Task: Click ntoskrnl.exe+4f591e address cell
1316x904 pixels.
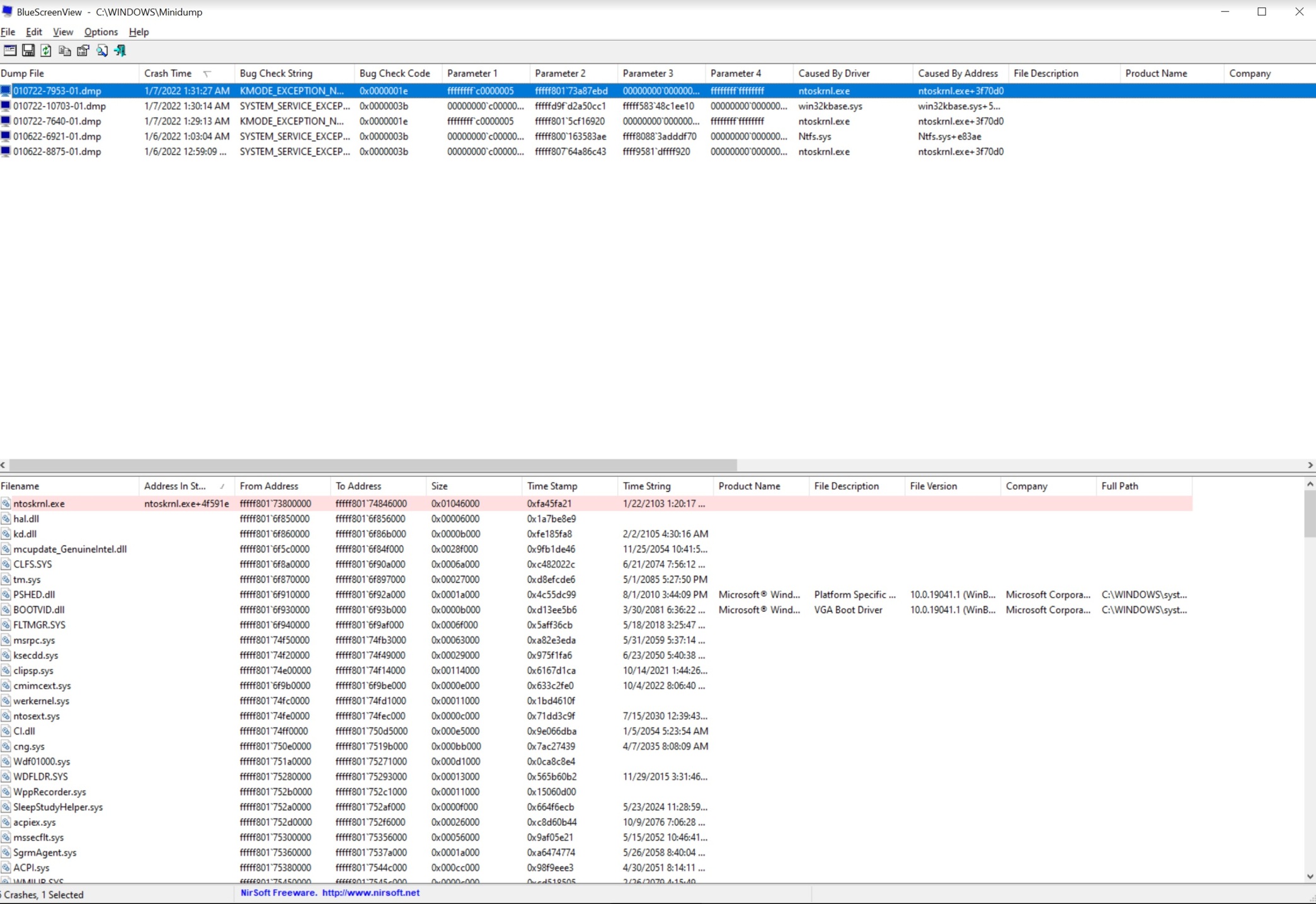Action: point(186,503)
